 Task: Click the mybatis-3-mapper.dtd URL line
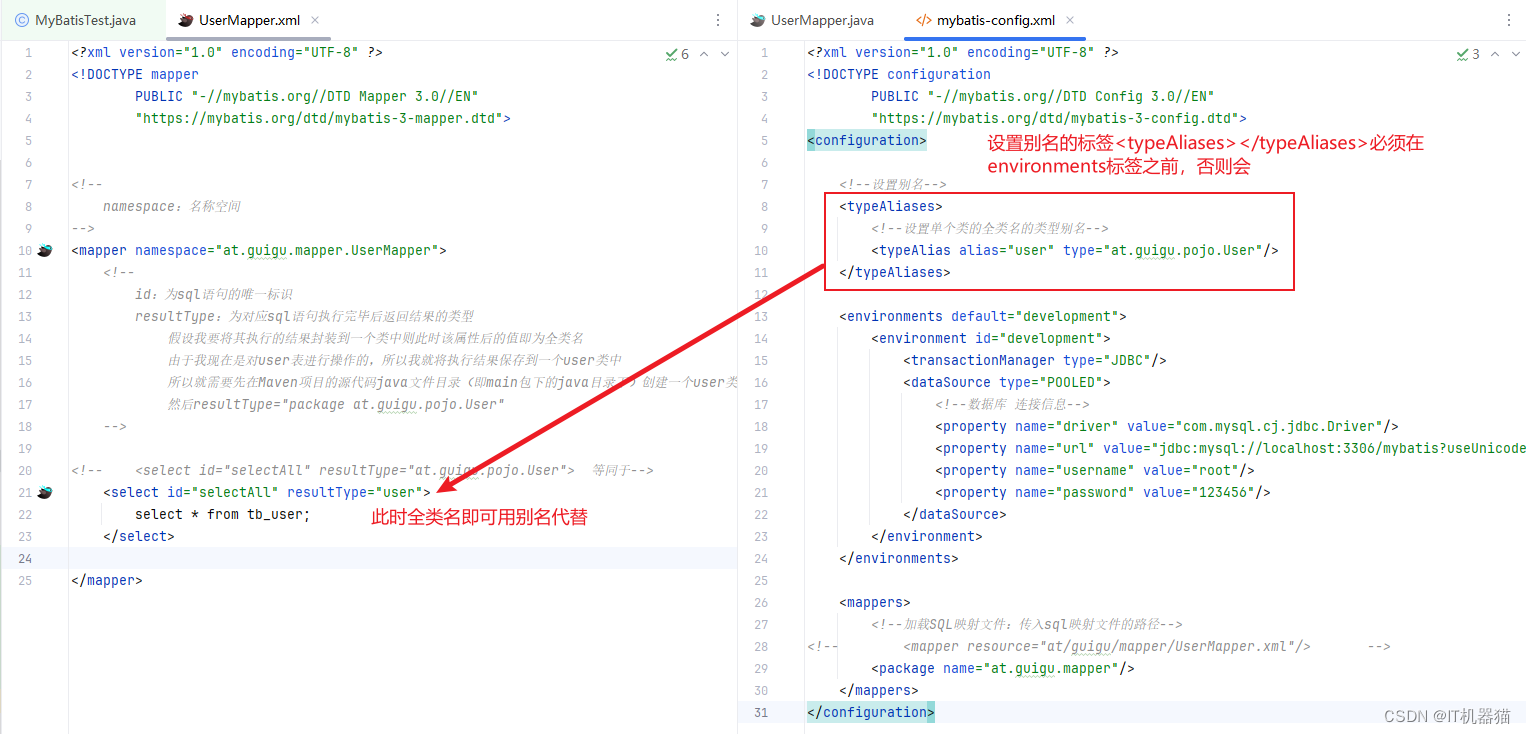[323, 118]
